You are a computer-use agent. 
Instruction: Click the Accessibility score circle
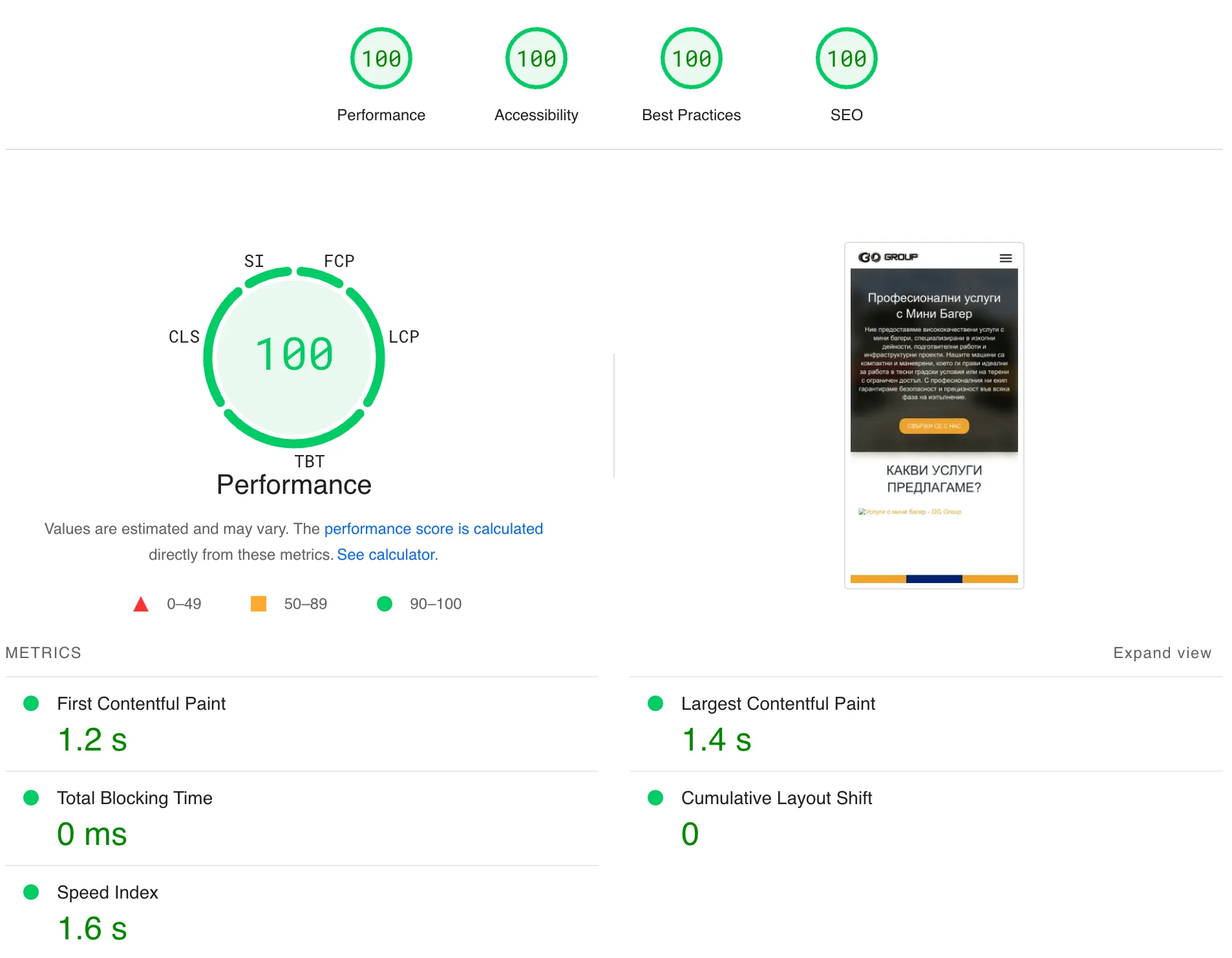536,58
